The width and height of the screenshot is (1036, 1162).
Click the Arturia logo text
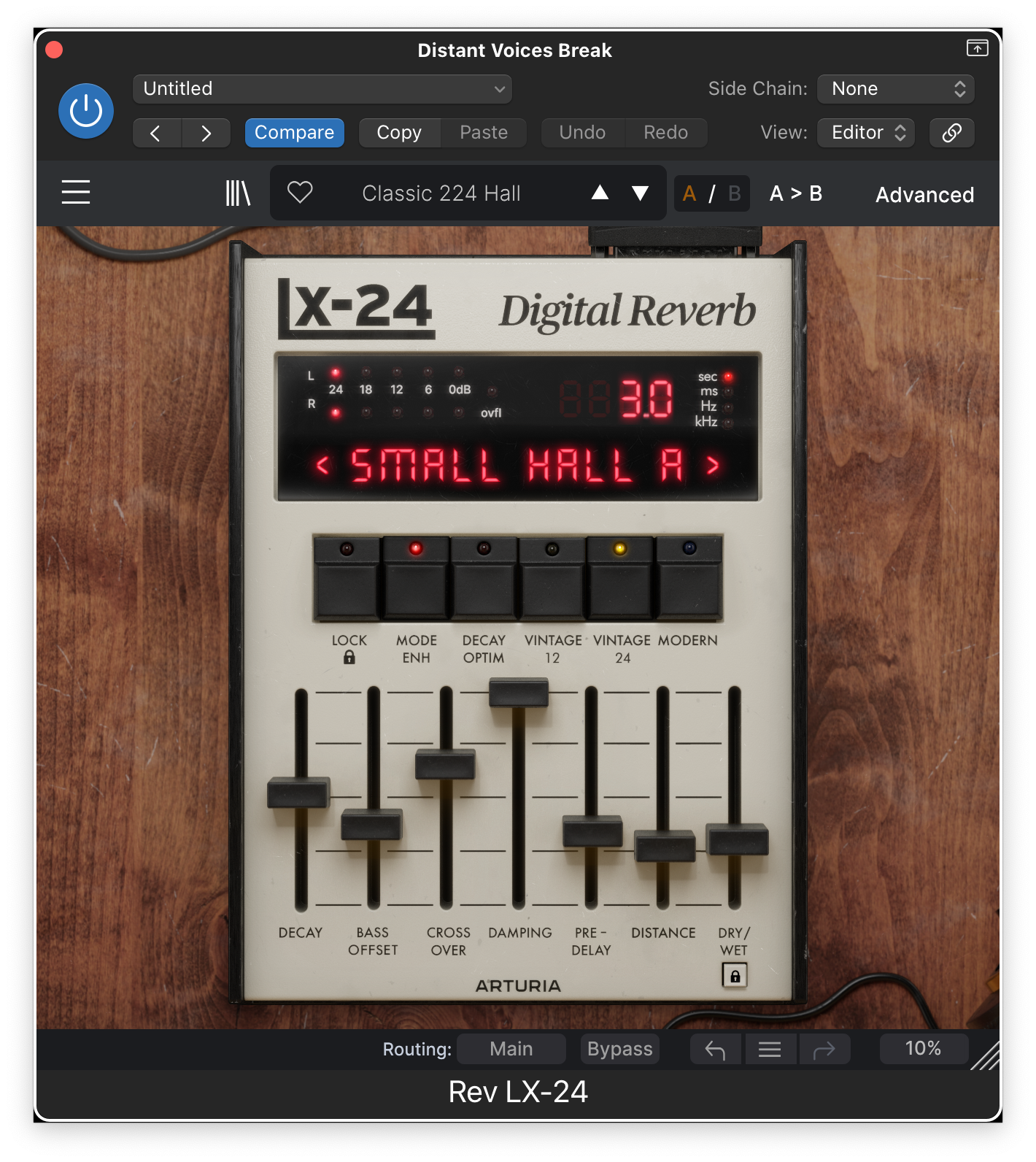pos(518,986)
